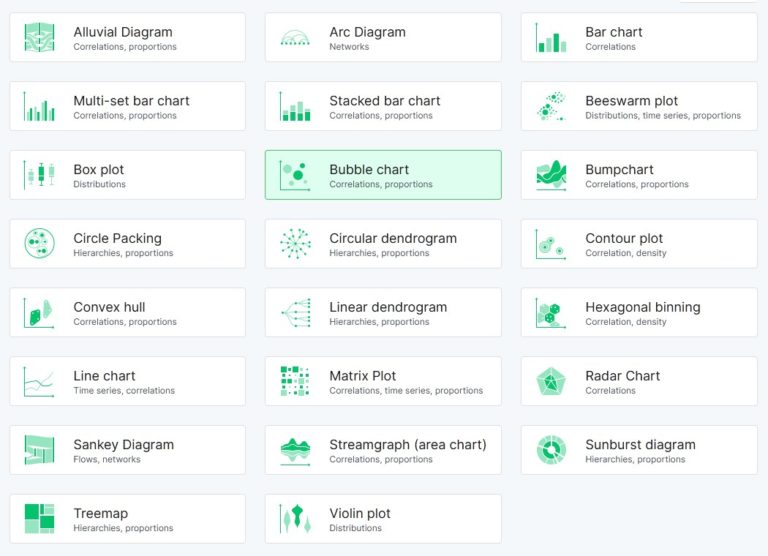This screenshot has height=556, width=768.
Task: Choose the Circular dendrogram title
Action: point(393,239)
